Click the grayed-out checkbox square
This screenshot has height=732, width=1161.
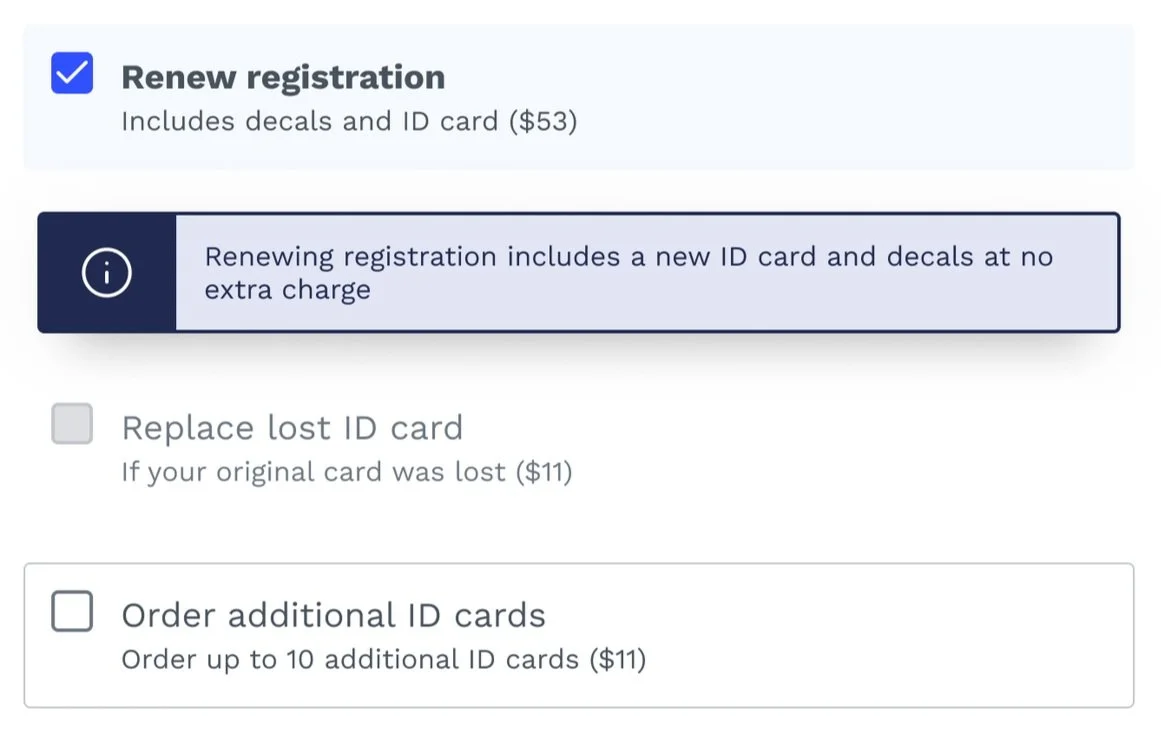[x=71, y=425]
